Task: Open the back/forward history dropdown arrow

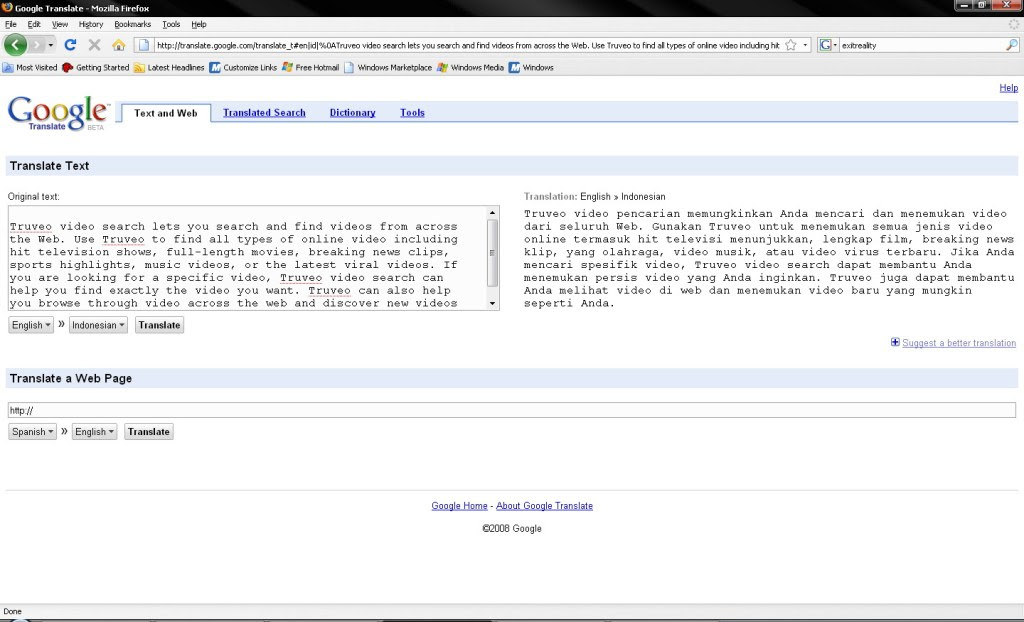Action: click(51, 45)
